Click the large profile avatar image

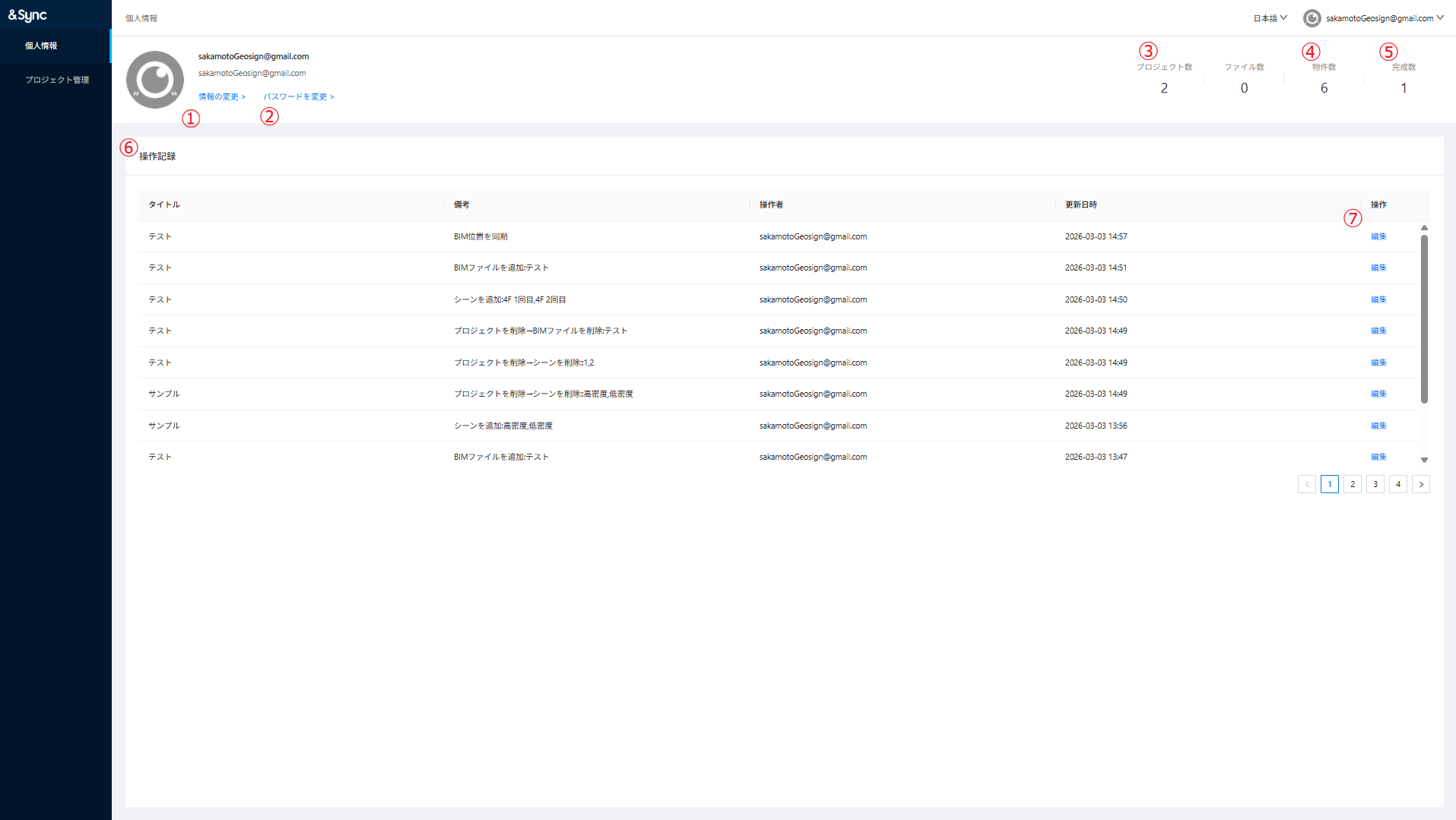155,80
